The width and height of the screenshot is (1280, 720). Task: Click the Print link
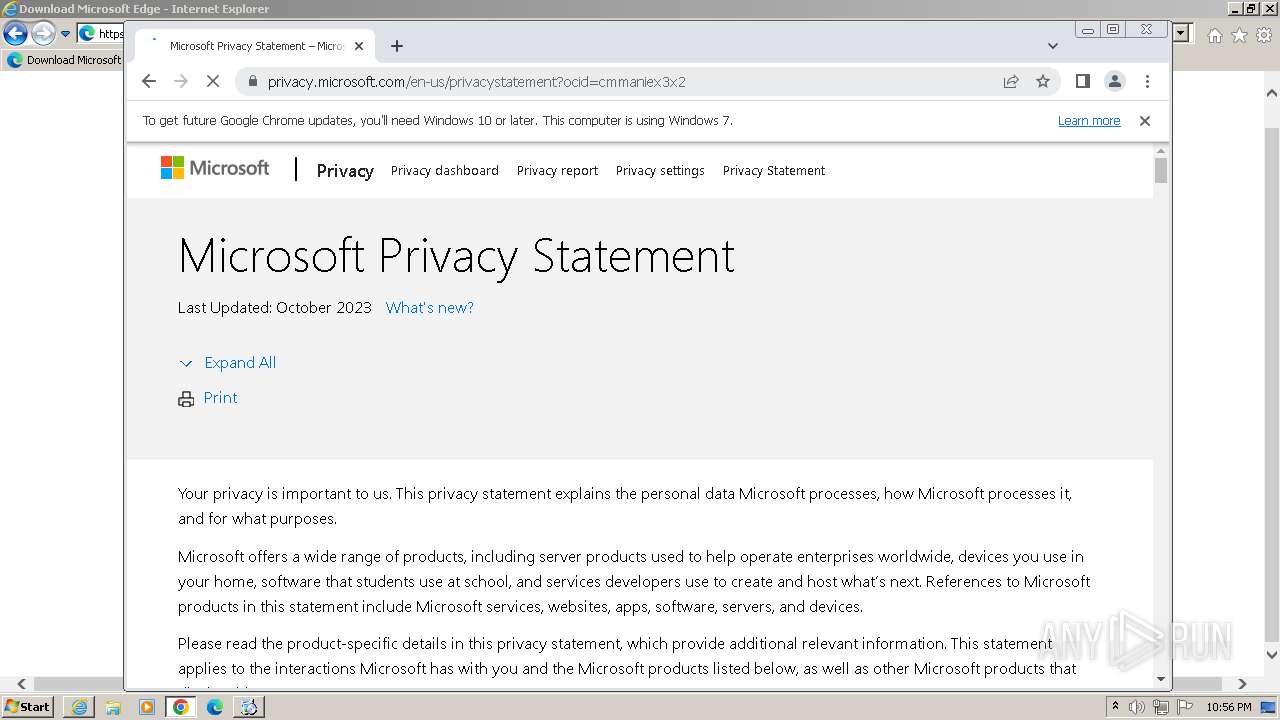(221, 398)
